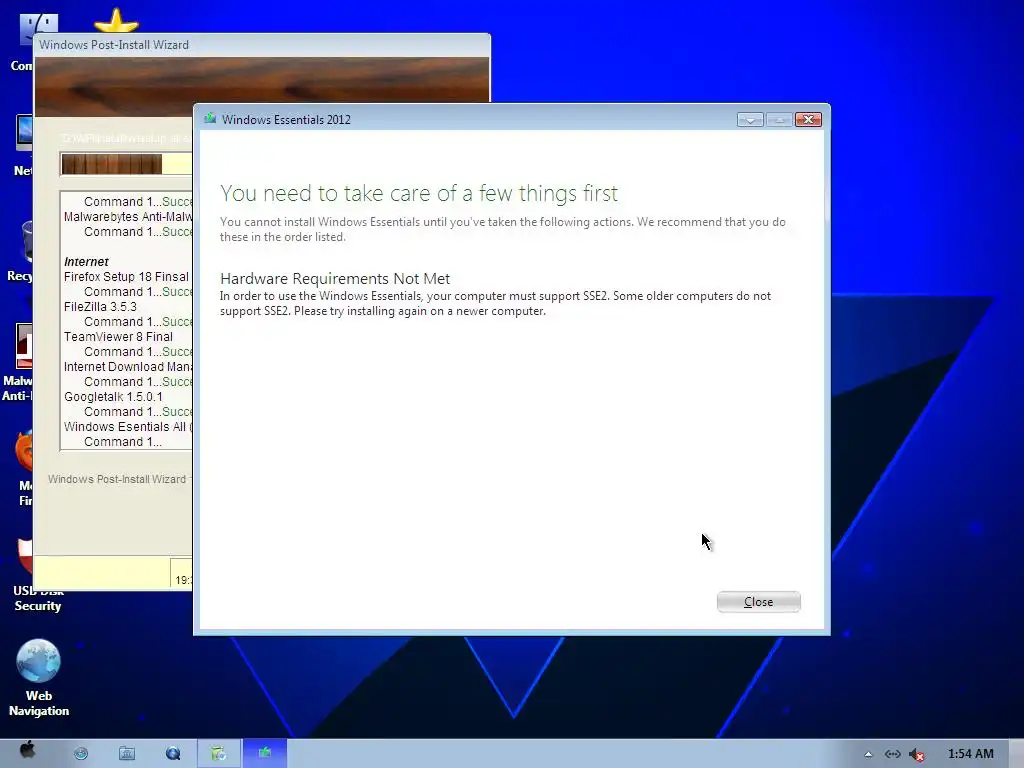Click the muted volume tray icon
The image size is (1024, 768).
tap(917, 754)
